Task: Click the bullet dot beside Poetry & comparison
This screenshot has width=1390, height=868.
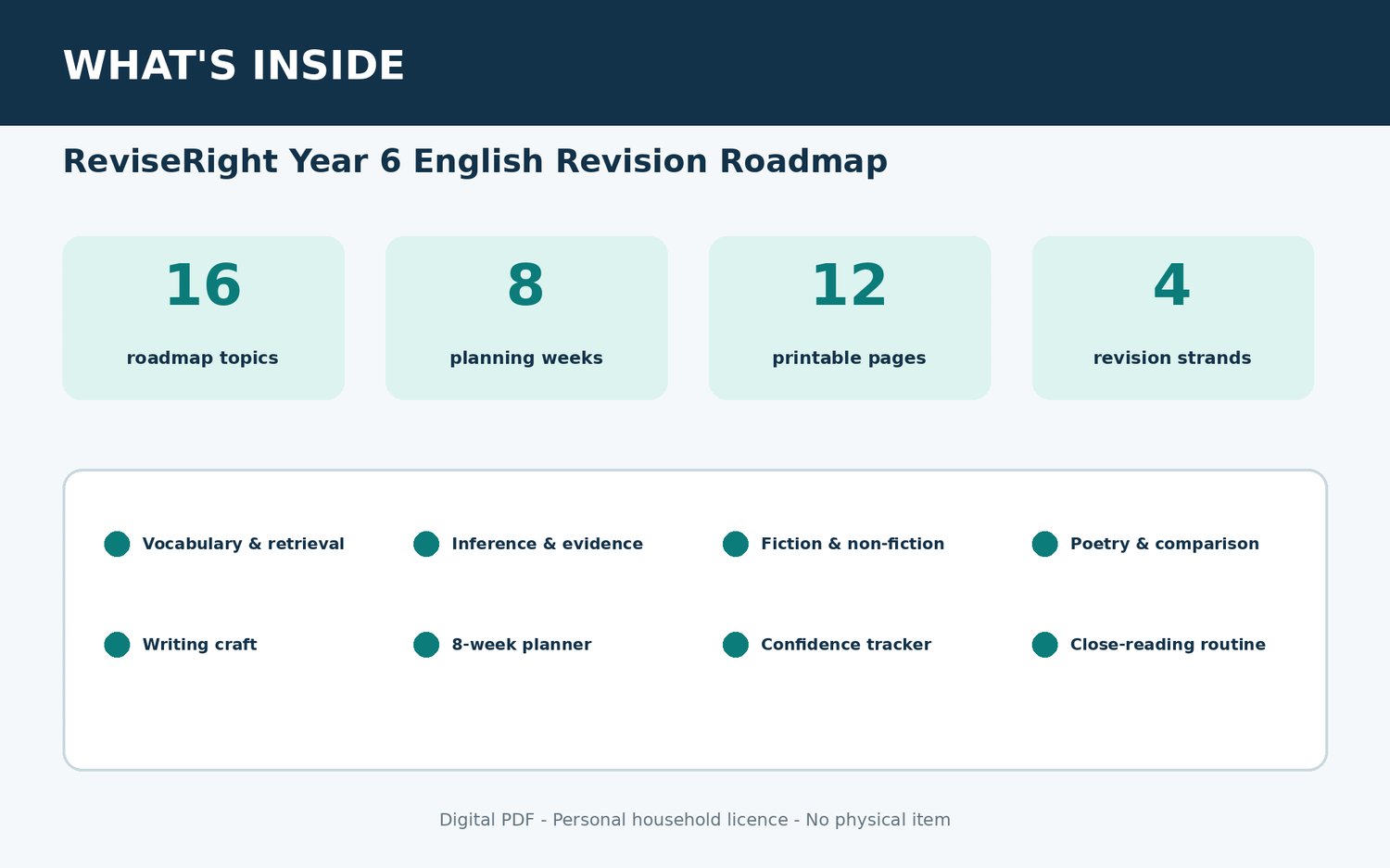Action: [1044, 544]
